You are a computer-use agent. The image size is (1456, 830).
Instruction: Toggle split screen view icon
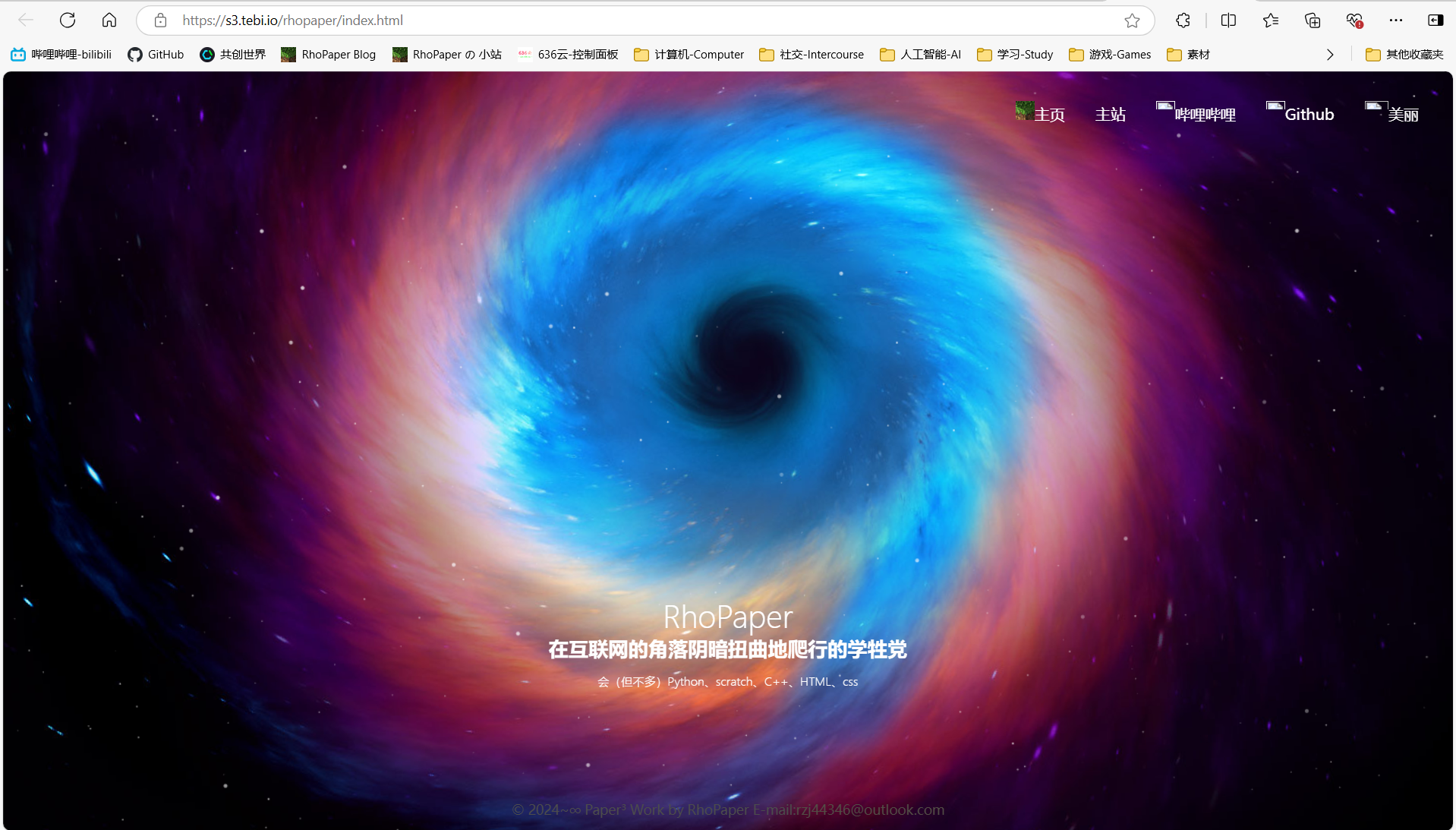pos(1228,21)
